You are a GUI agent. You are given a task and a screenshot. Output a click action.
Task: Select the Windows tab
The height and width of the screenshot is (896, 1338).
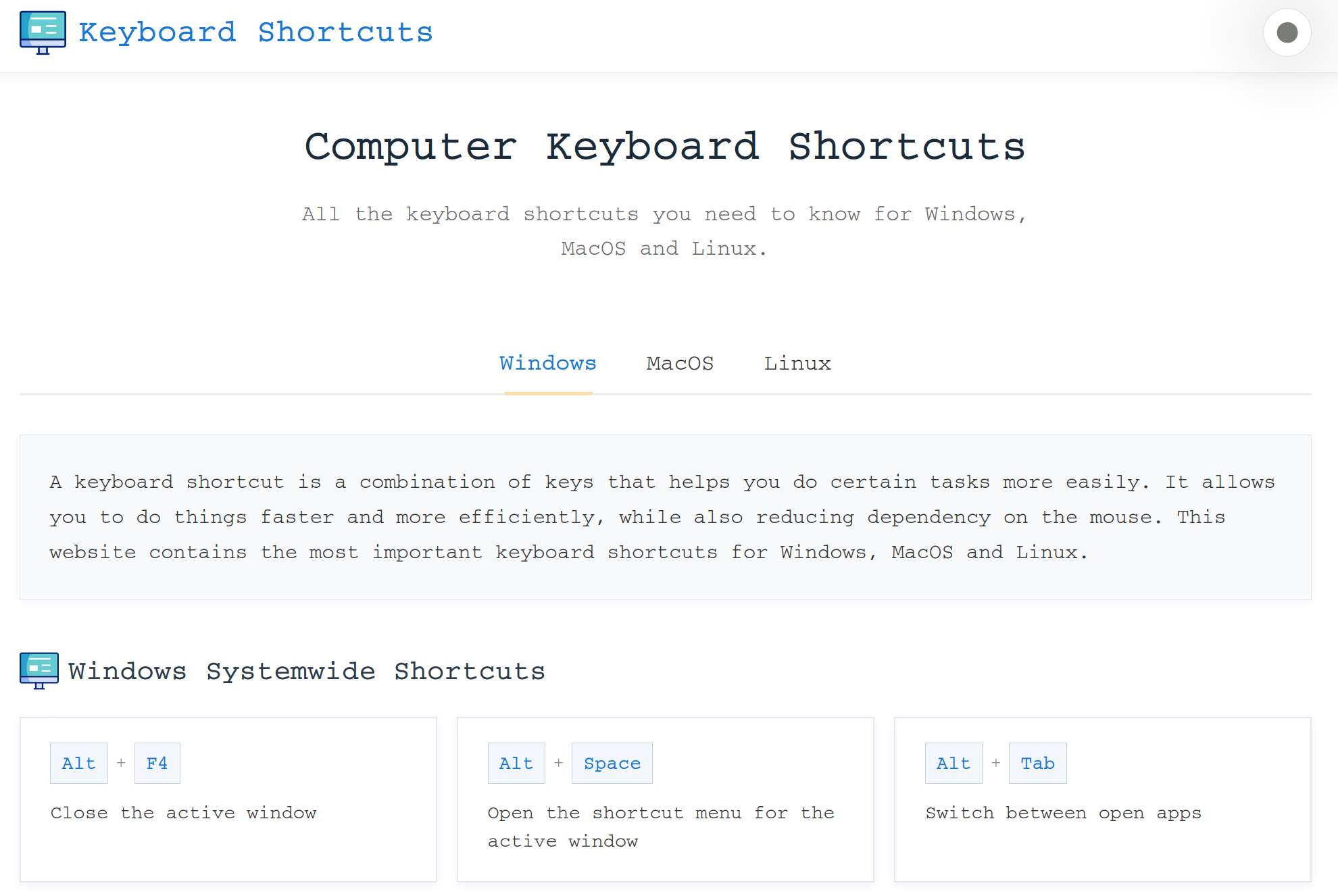548,364
